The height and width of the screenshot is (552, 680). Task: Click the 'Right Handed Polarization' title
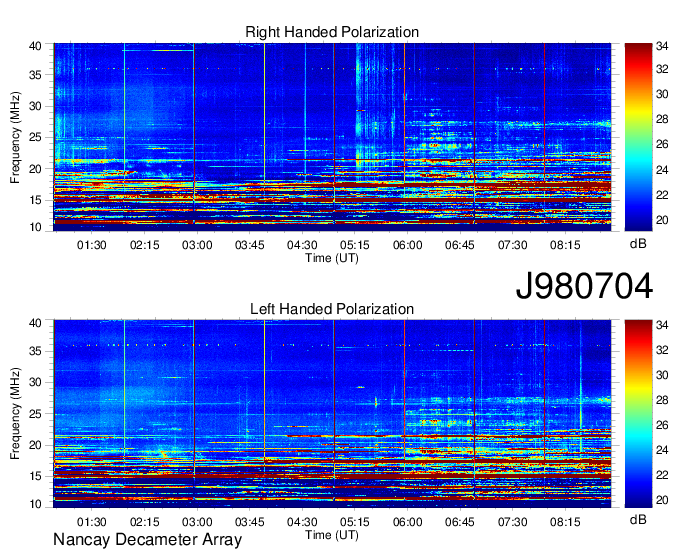[332, 32]
